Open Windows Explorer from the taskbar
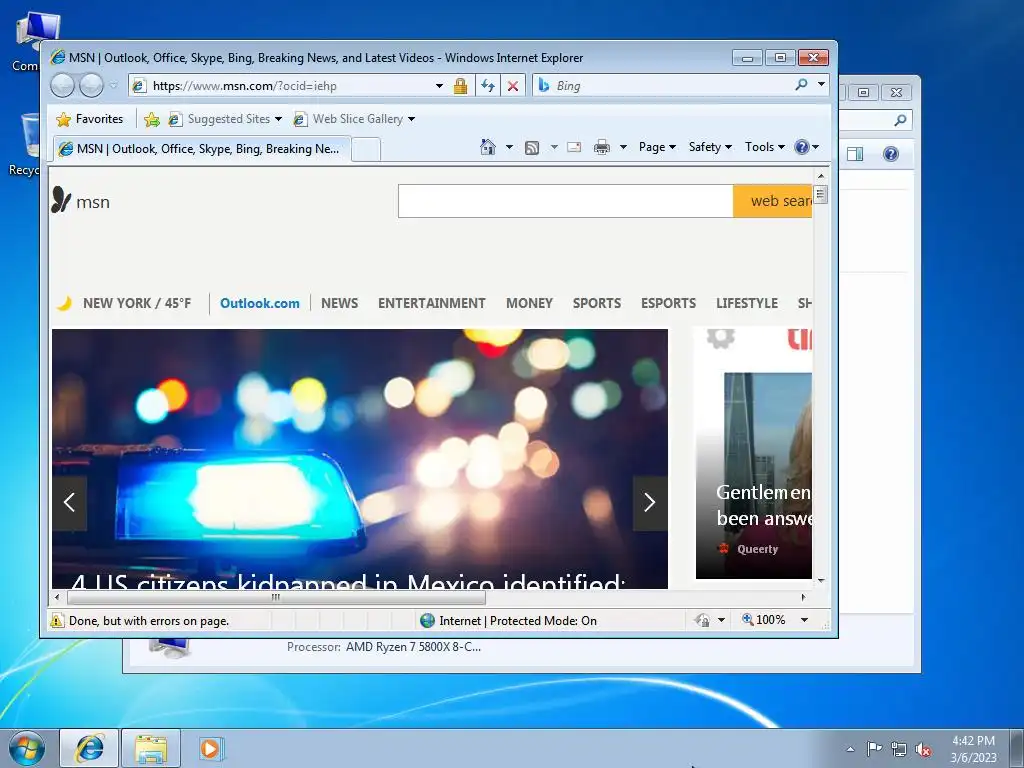Screen dimensions: 1024x768 151,748
